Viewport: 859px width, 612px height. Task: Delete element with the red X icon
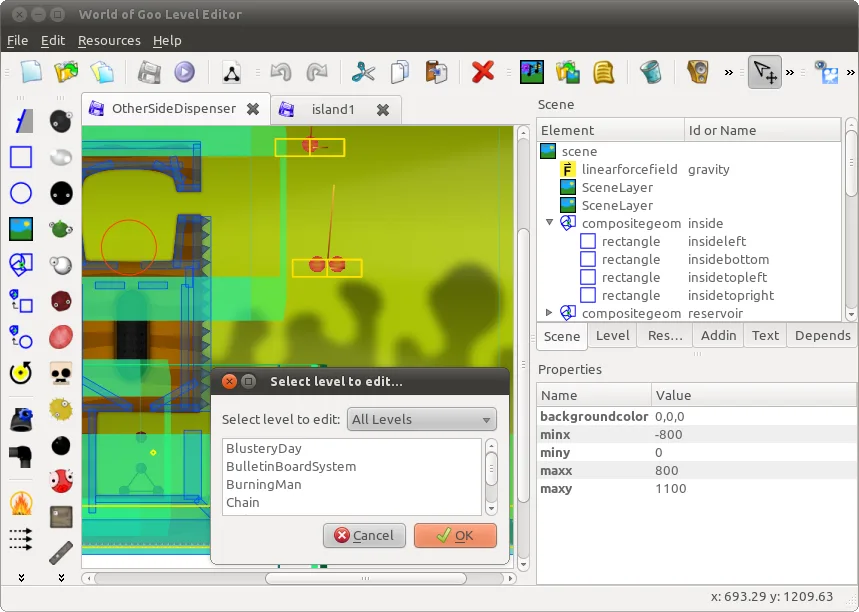[483, 72]
